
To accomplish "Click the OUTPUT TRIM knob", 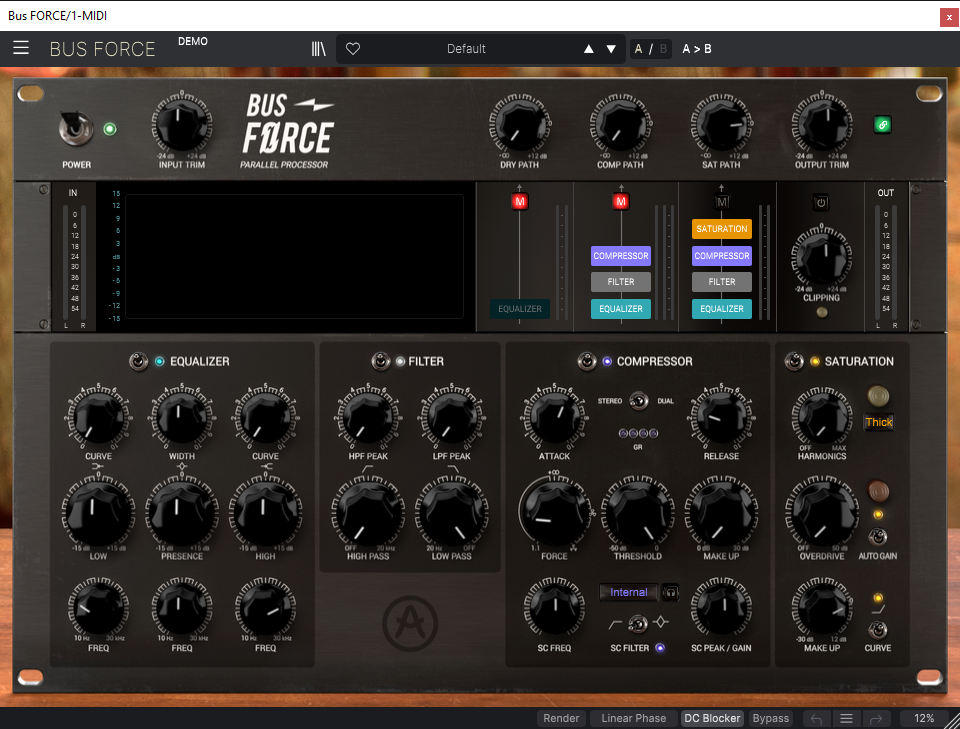I will (822, 125).
